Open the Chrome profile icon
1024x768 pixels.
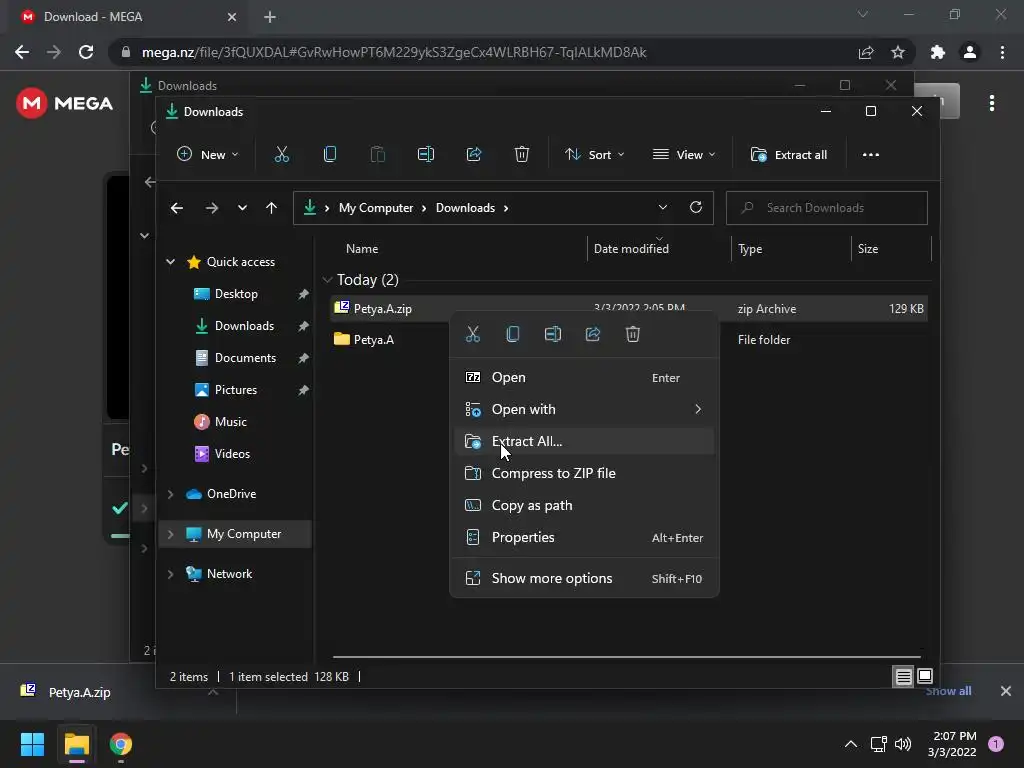(x=970, y=52)
